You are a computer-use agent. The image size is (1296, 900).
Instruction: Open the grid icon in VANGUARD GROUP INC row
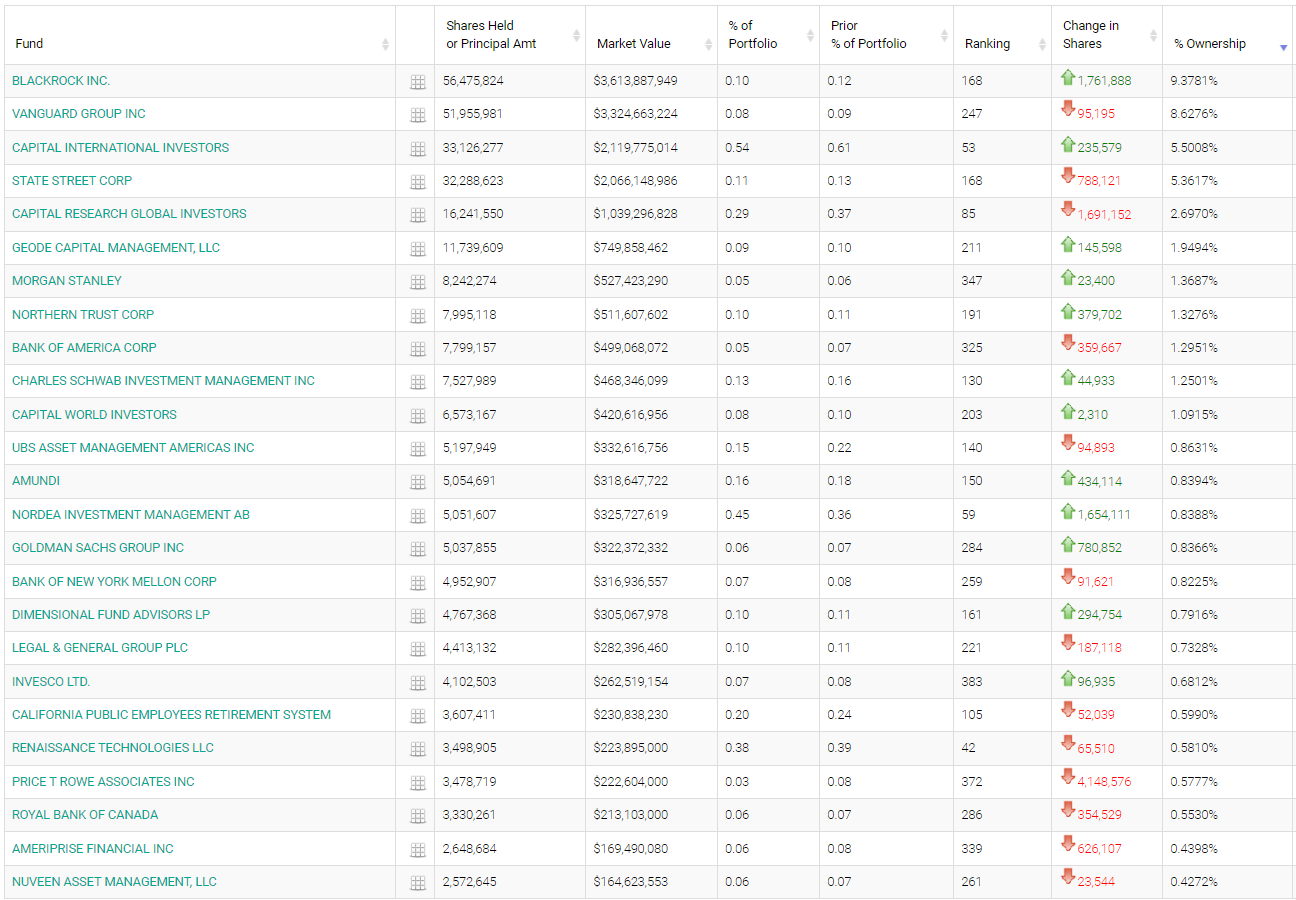418,115
